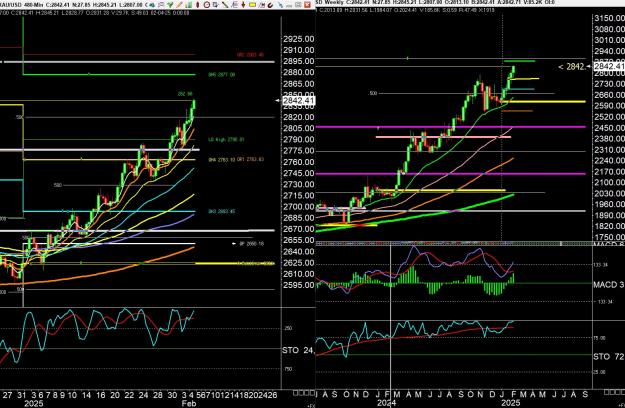Select the diagonal trend line tool
Viewport: 625px width, 408px height.
click(225, 5)
